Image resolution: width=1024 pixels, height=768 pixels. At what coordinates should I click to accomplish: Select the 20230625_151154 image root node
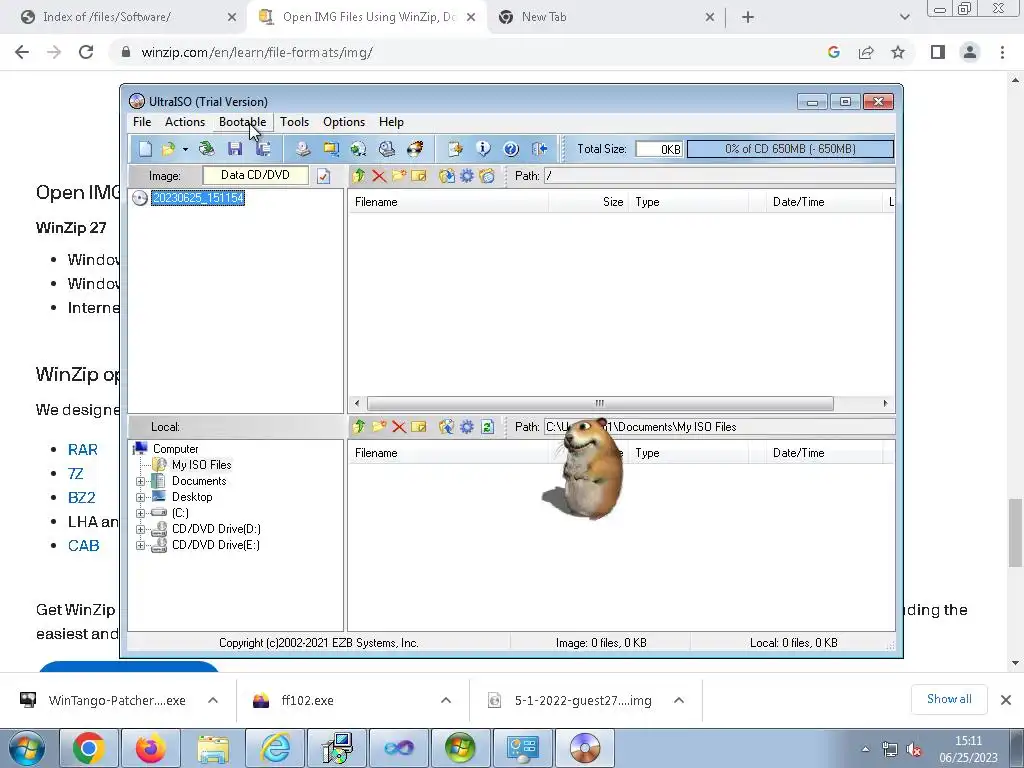tap(198, 198)
